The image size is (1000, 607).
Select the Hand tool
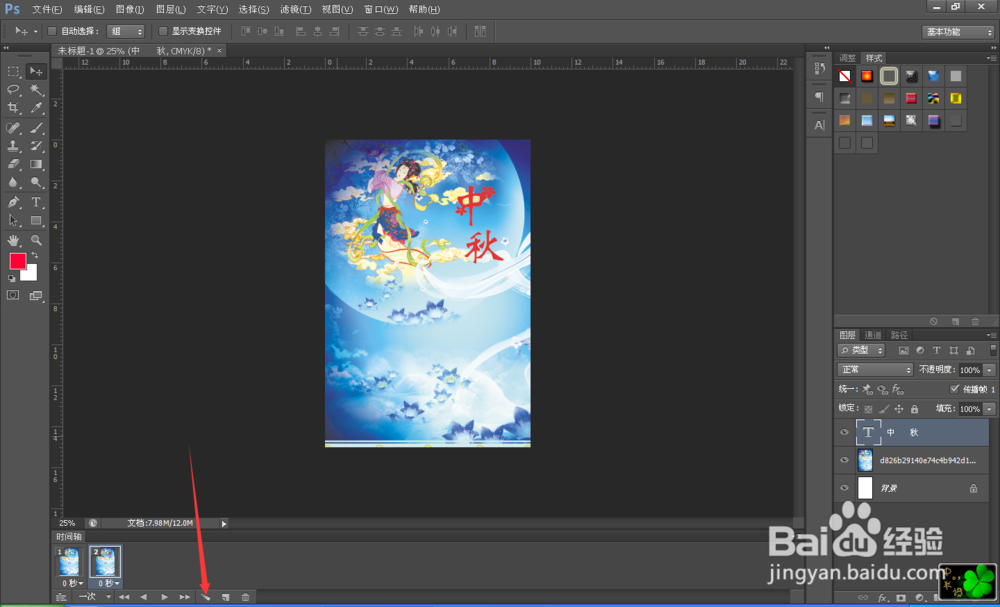point(13,240)
